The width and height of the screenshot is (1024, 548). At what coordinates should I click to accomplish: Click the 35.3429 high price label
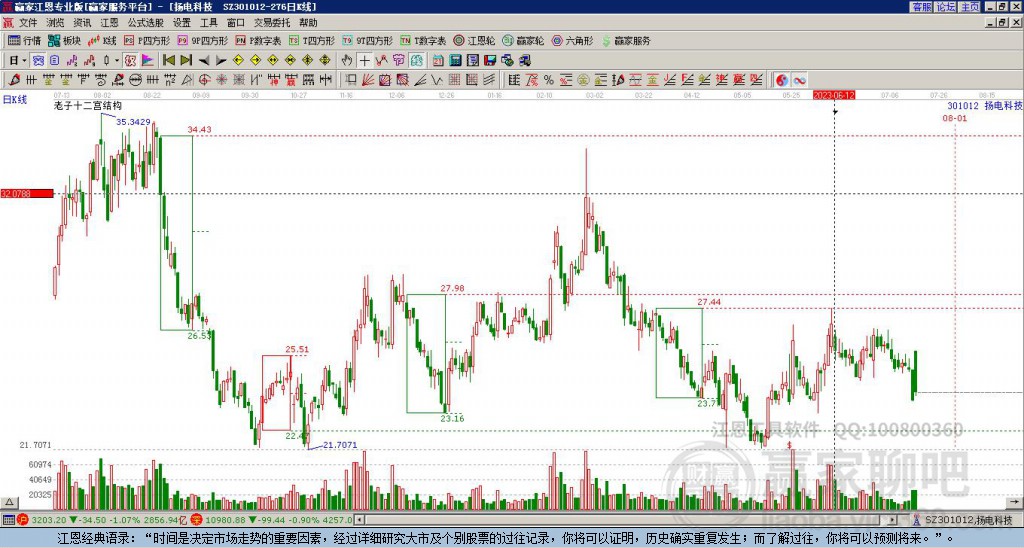coord(133,122)
